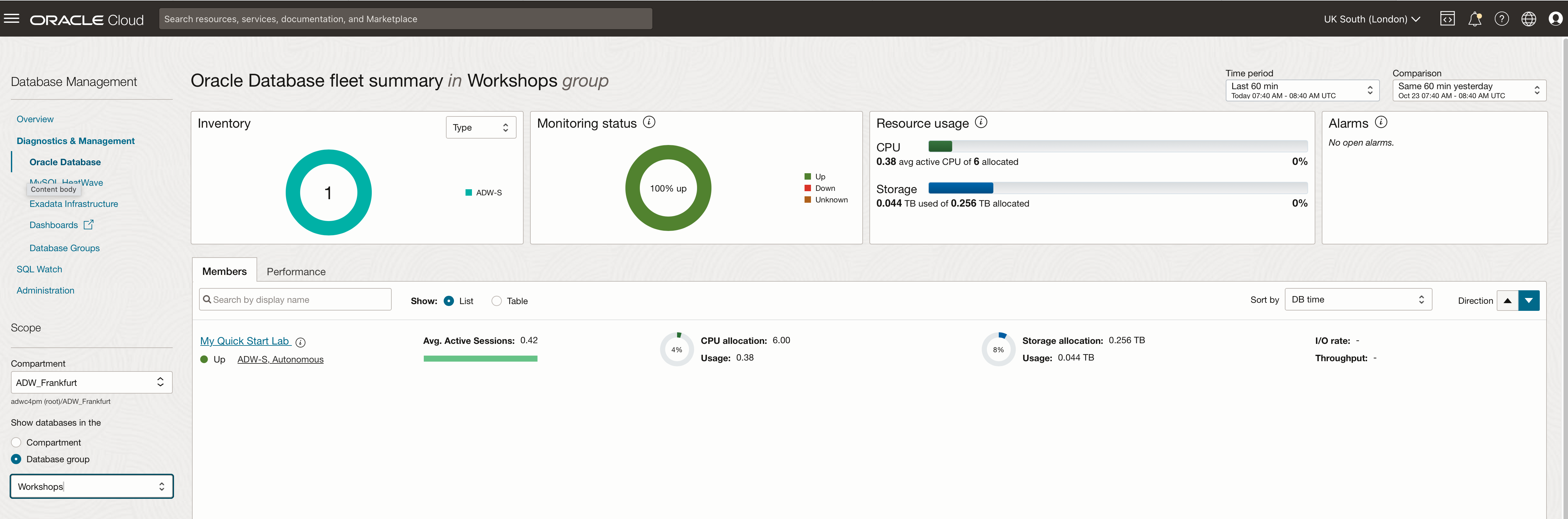Select the Table view radio button
Screen dimensions: 1568x519
click(497, 301)
